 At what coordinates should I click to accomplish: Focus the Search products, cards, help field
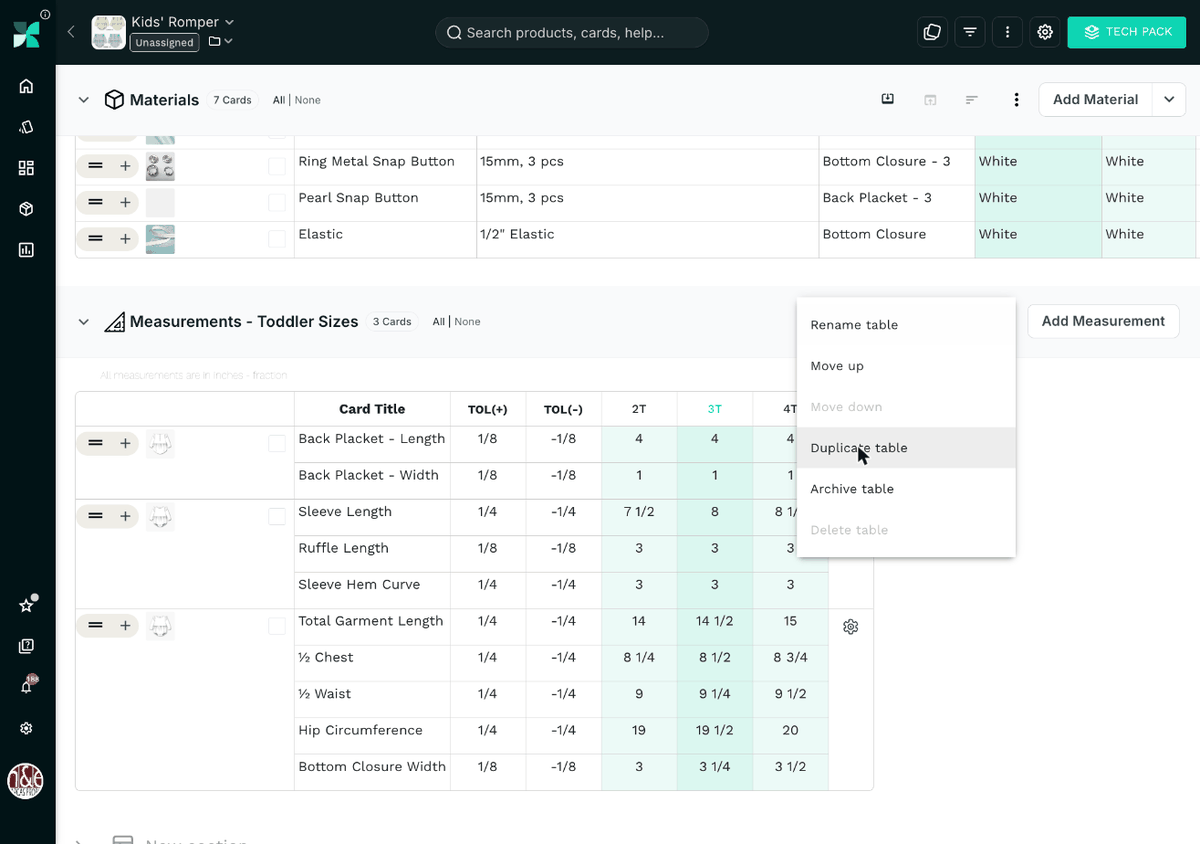tap(572, 32)
